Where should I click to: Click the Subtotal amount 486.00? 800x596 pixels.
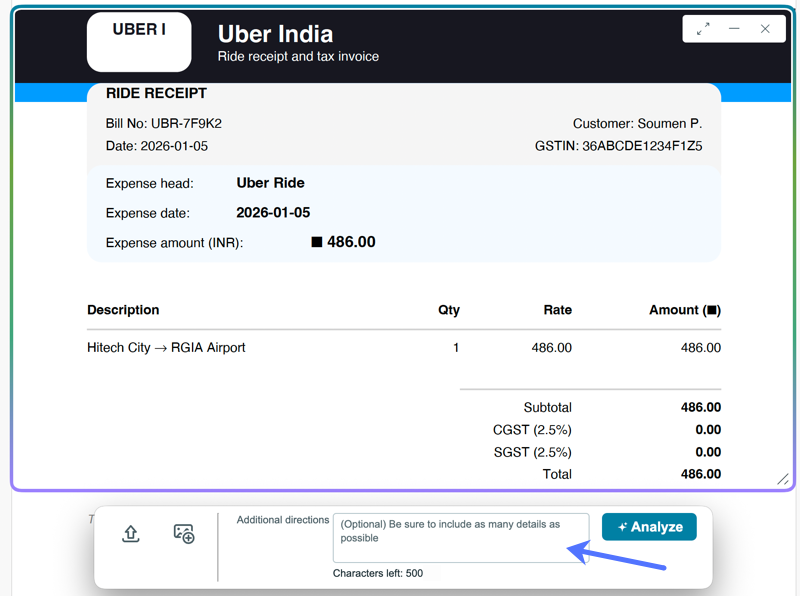(x=701, y=407)
